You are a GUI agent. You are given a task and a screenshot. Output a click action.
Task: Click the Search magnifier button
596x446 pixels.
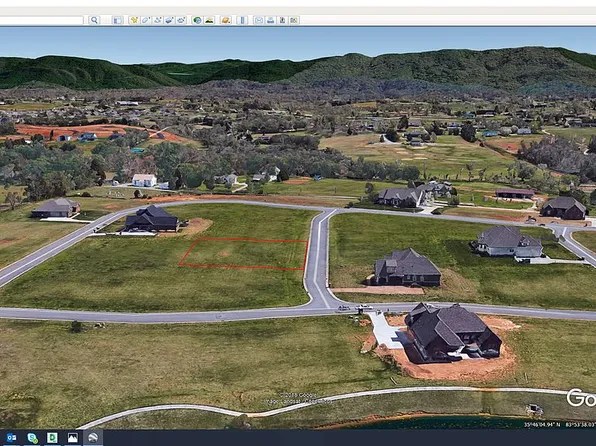(x=94, y=20)
